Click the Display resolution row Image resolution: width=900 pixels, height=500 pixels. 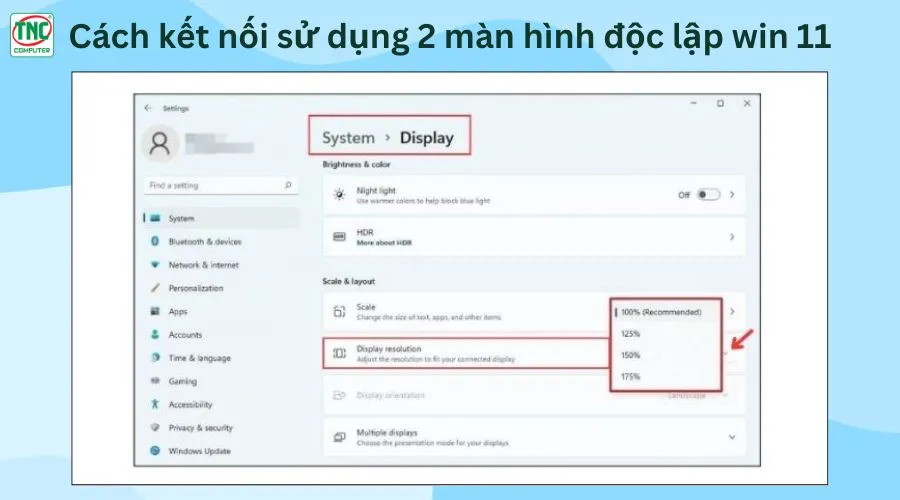pos(466,353)
